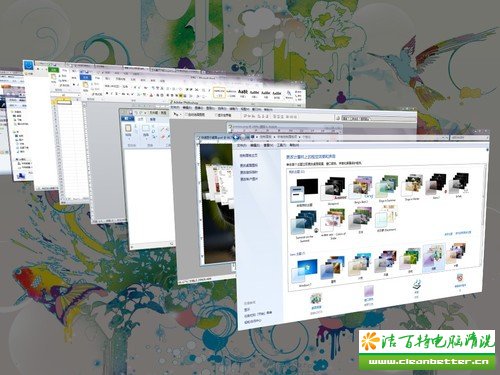The width and height of the screenshot is (500, 375).
Task: Click Change mouse pointers link
Action: (248, 172)
